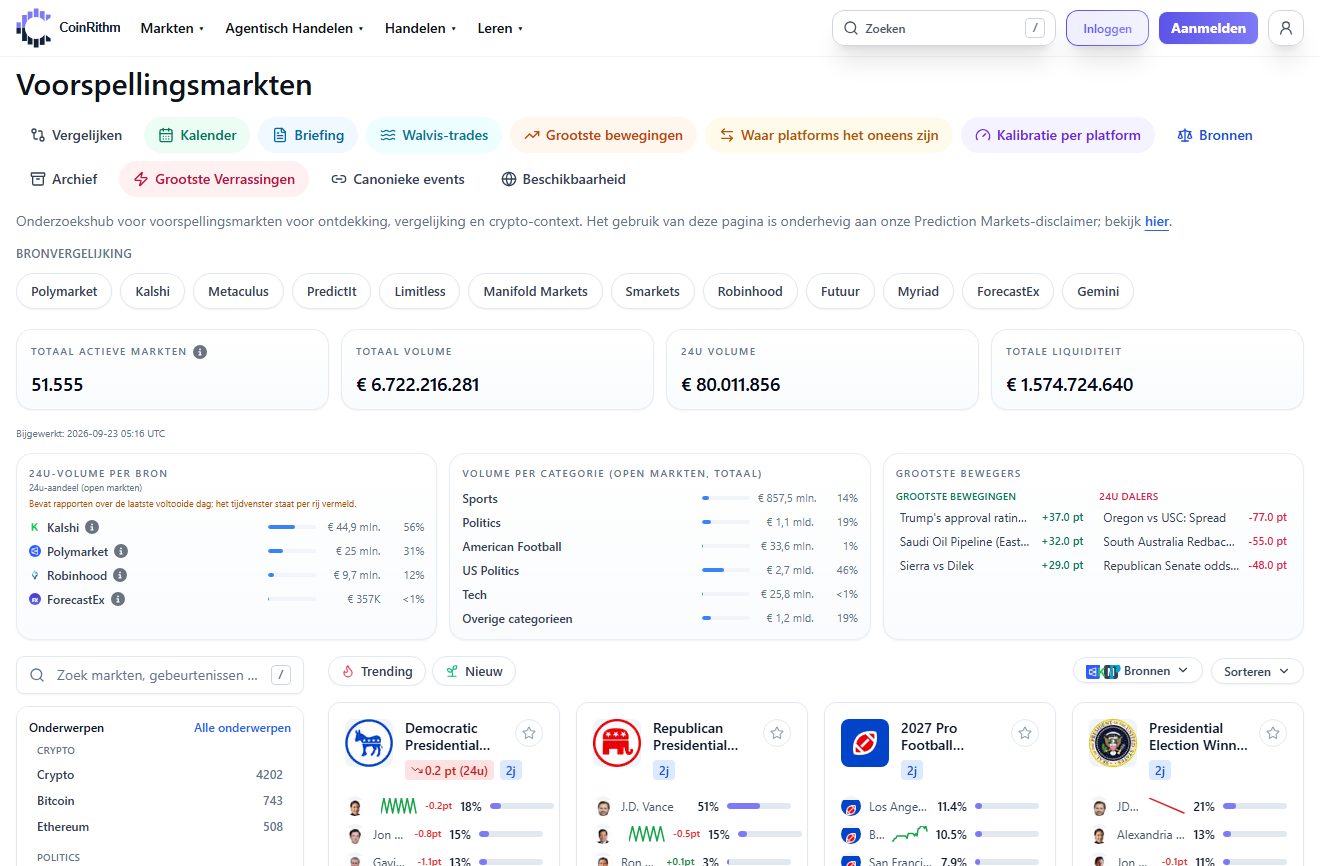Star the 2027 Pro Football card

coord(1025,733)
